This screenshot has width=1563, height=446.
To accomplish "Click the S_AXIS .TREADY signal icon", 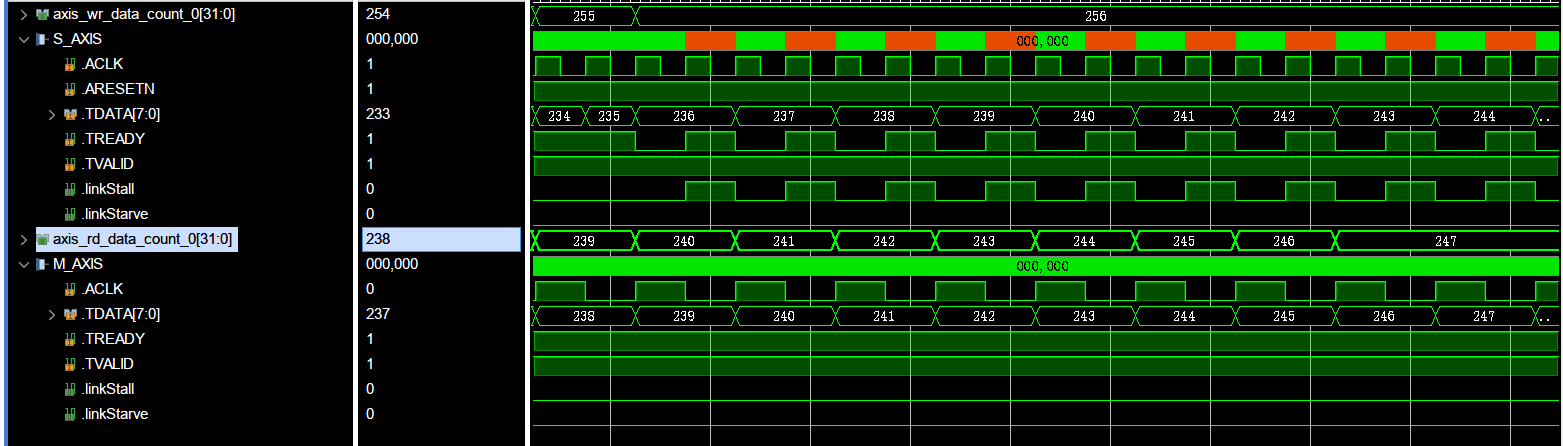I will [x=70, y=140].
